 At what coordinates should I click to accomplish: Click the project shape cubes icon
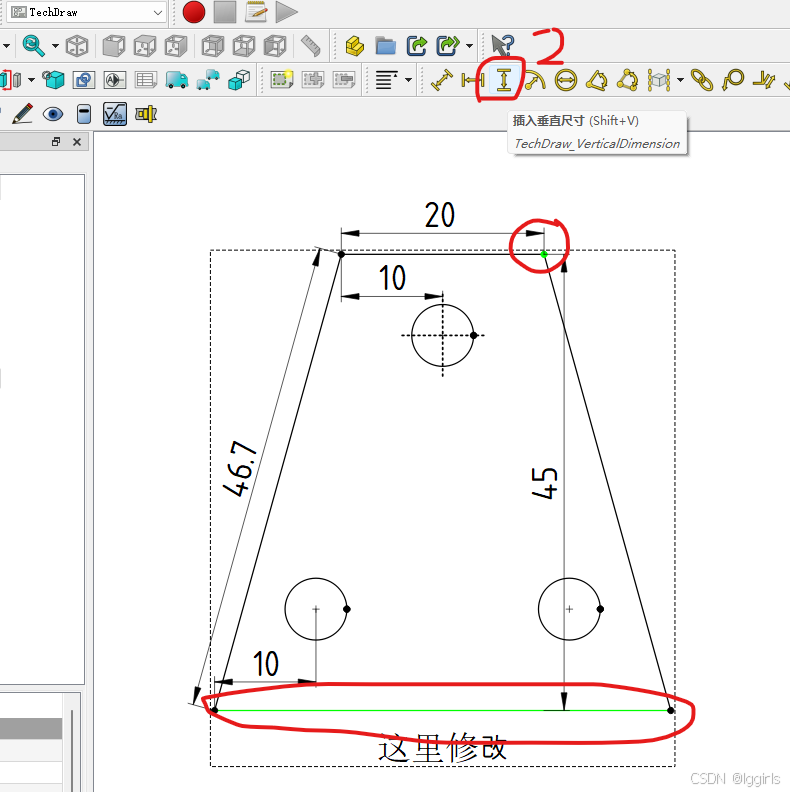tap(239, 80)
